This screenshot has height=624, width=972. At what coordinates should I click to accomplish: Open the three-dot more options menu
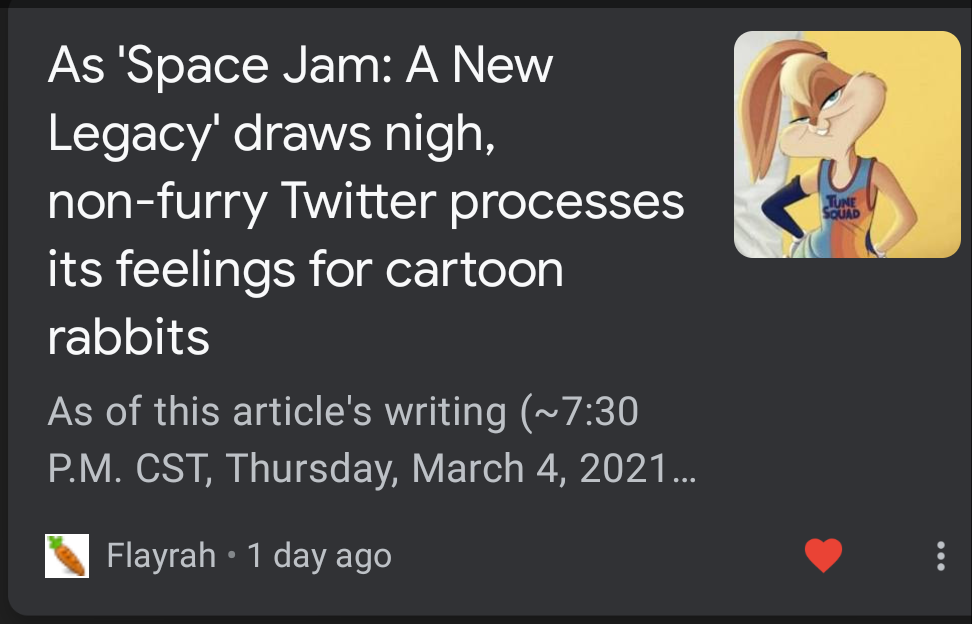940,555
